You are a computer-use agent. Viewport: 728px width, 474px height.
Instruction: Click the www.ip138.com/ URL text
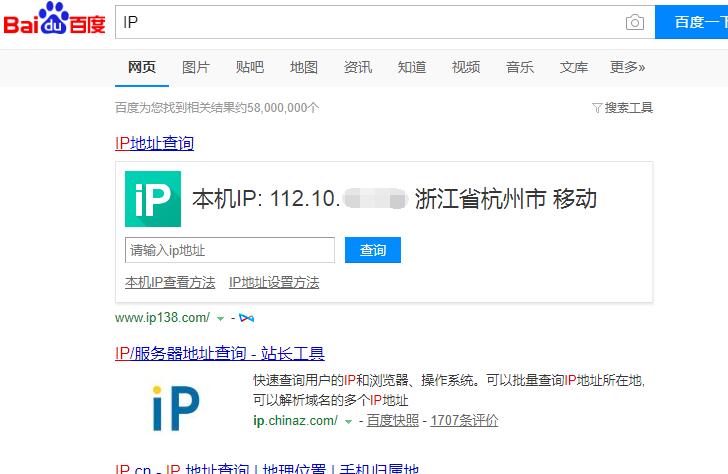162,318
